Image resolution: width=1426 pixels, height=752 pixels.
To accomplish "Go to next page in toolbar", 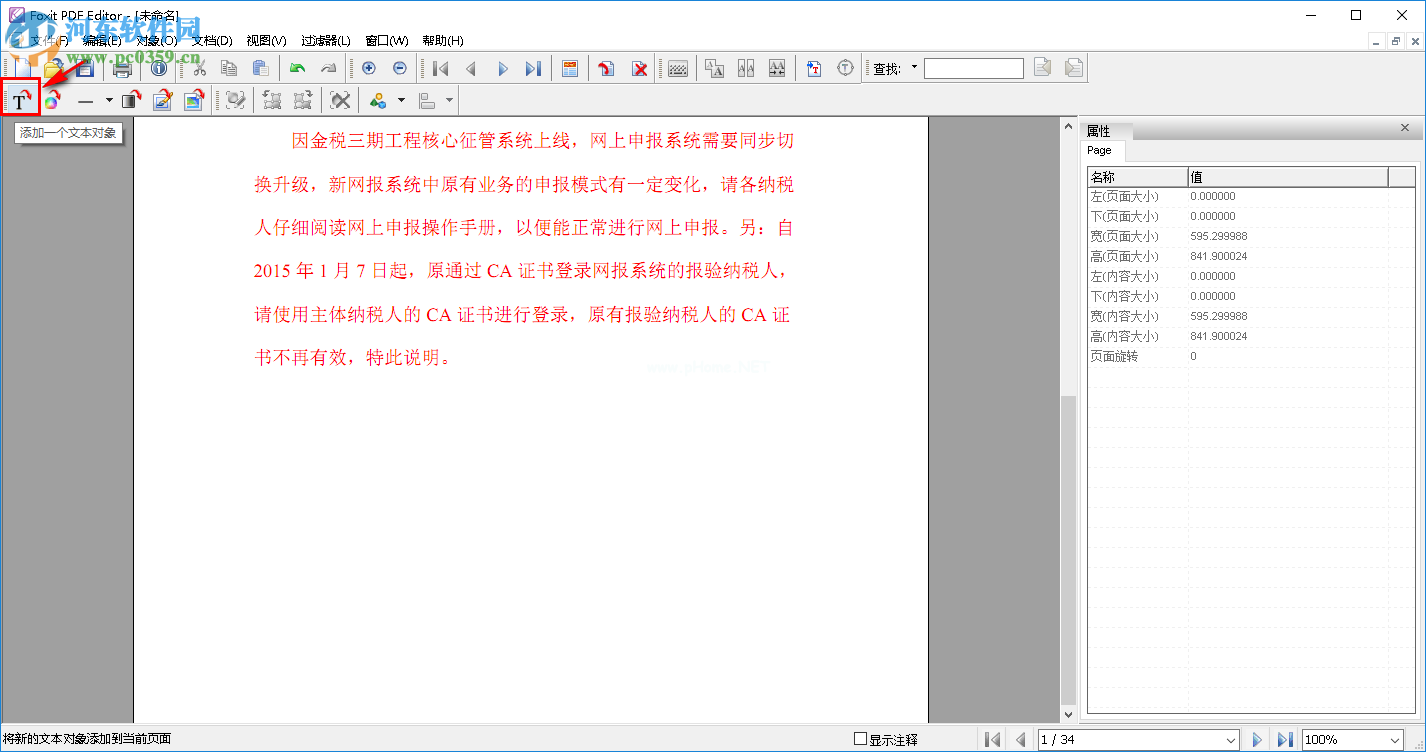I will point(502,68).
